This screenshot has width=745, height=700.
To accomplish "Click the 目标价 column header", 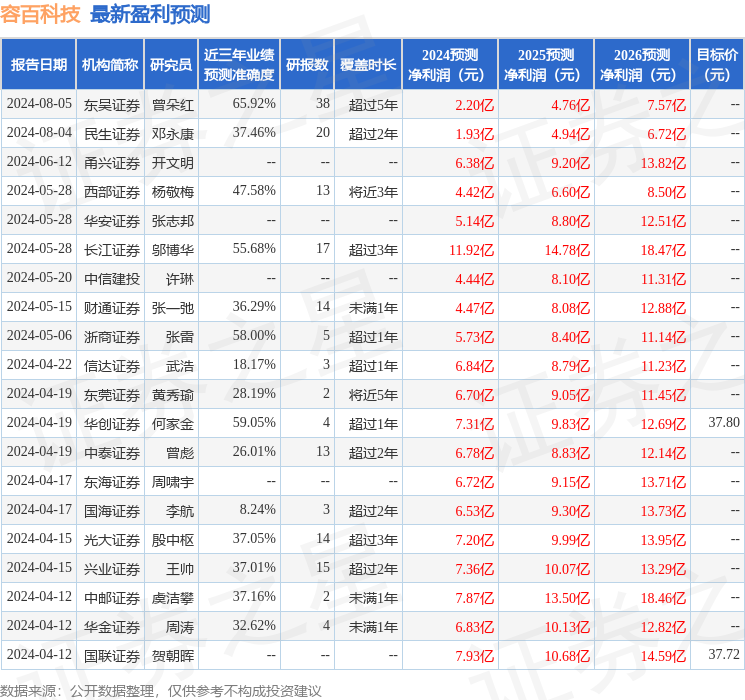I will click(x=716, y=64).
